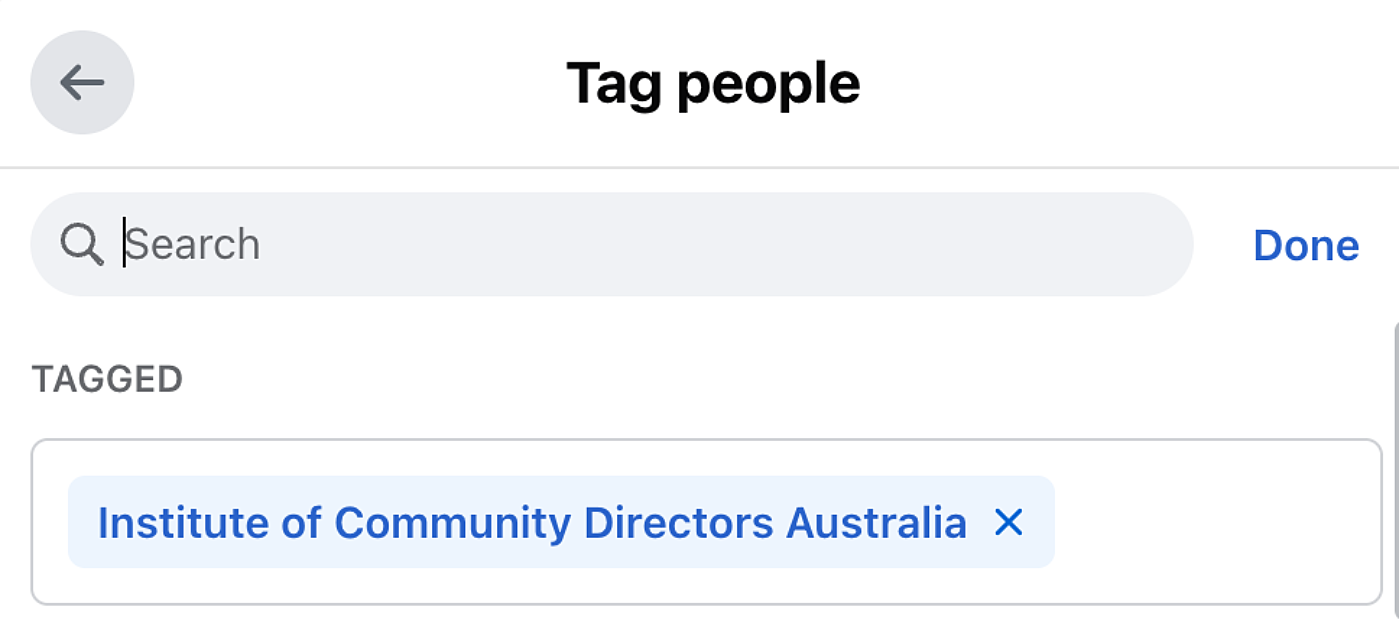
Task: Tap the search glass icon to start searching
Action: tap(84, 243)
